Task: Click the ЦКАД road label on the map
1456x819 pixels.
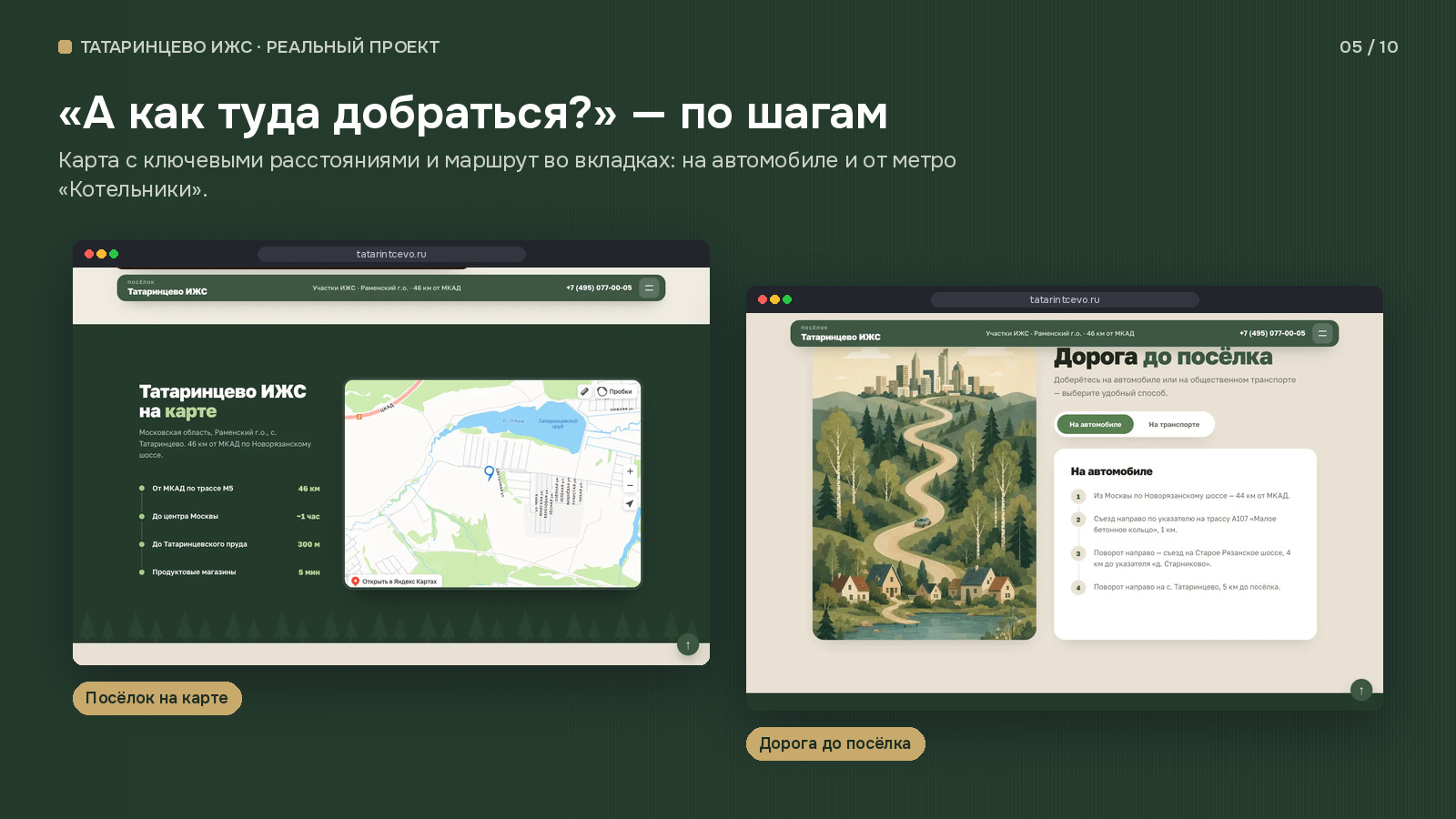Action: (387, 407)
